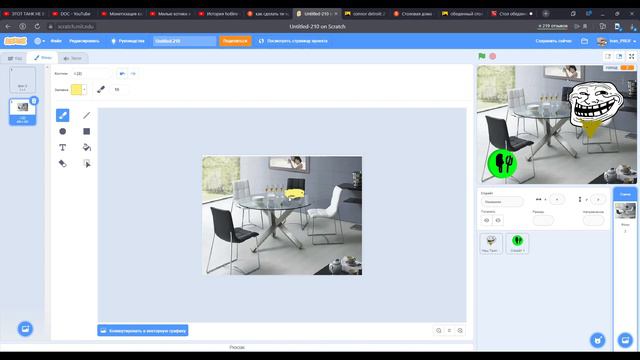Switch to the DOC - YouTube browser tab
The image size is (640, 360).
72,13
